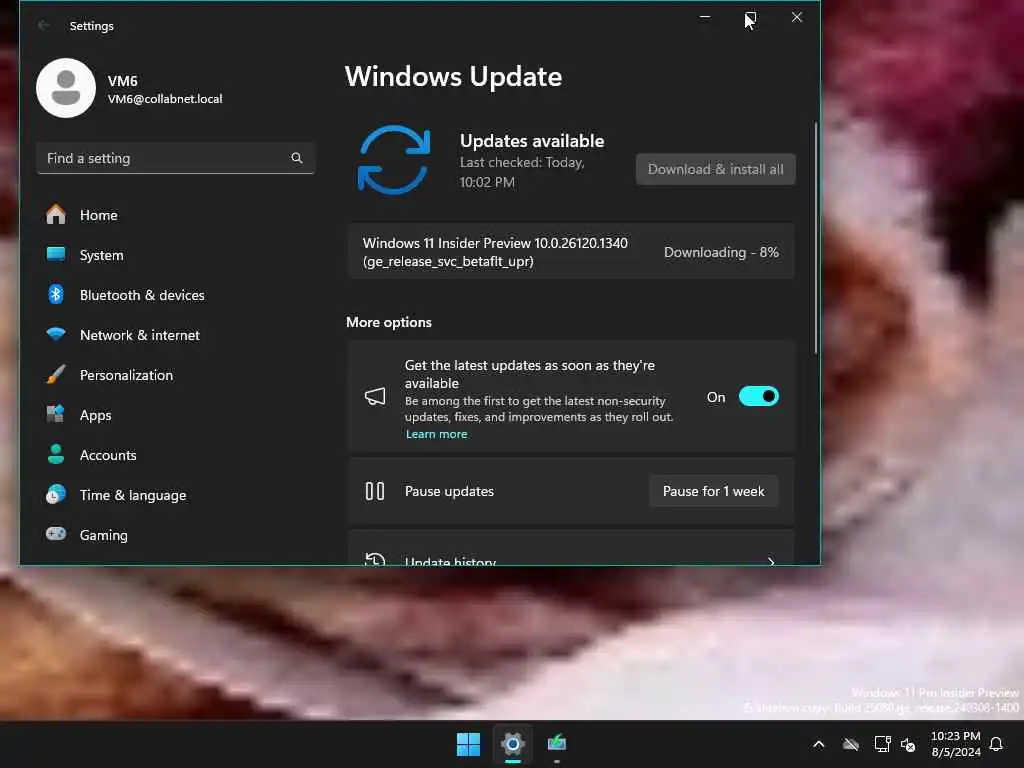Open the clock showing 10:23 PM

pyautogui.click(x=955, y=744)
